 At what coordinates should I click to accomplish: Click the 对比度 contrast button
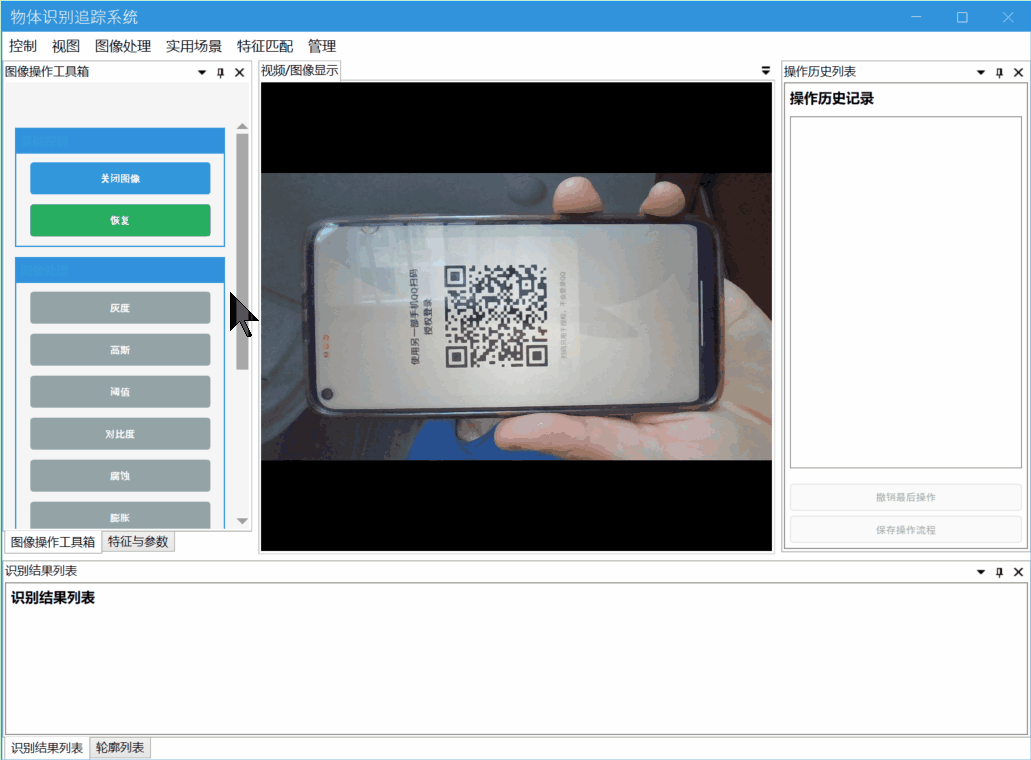pos(120,434)
